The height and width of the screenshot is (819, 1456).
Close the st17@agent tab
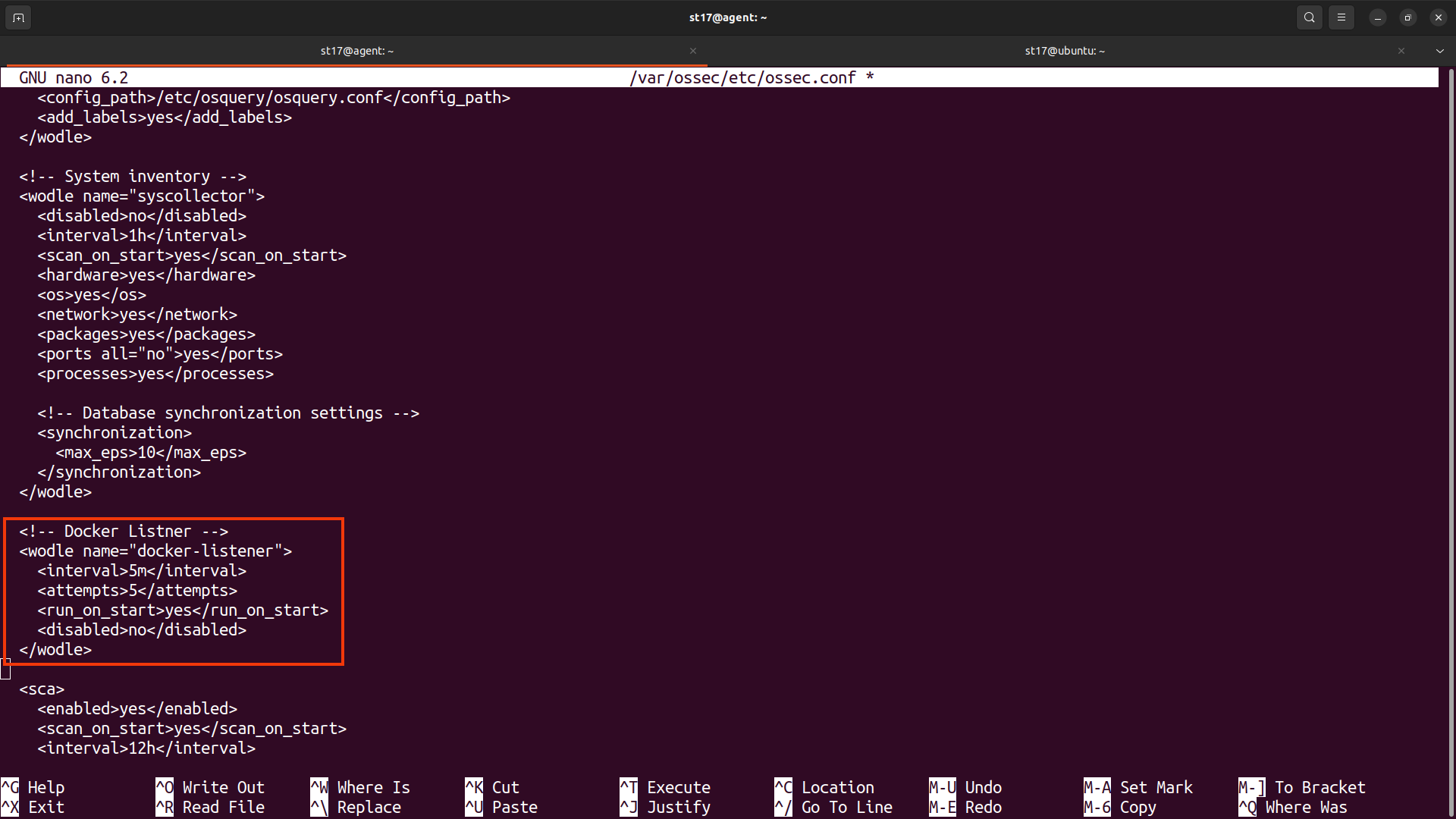693,51
